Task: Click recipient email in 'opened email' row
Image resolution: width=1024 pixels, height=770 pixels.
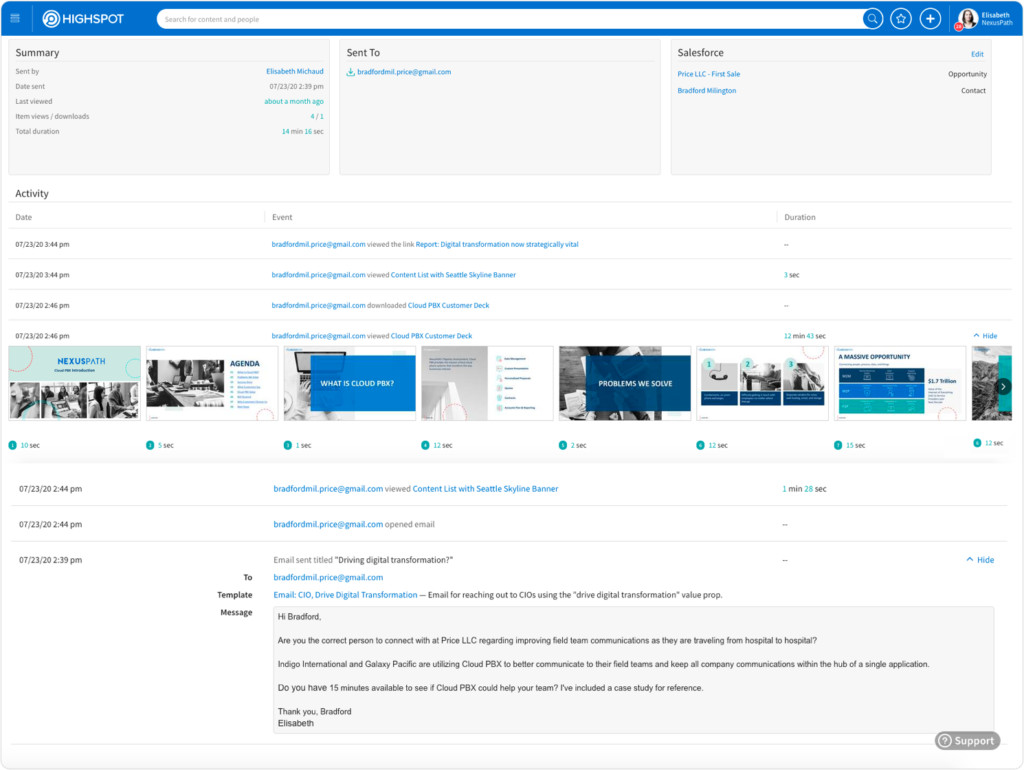Action: click(328, 524)
